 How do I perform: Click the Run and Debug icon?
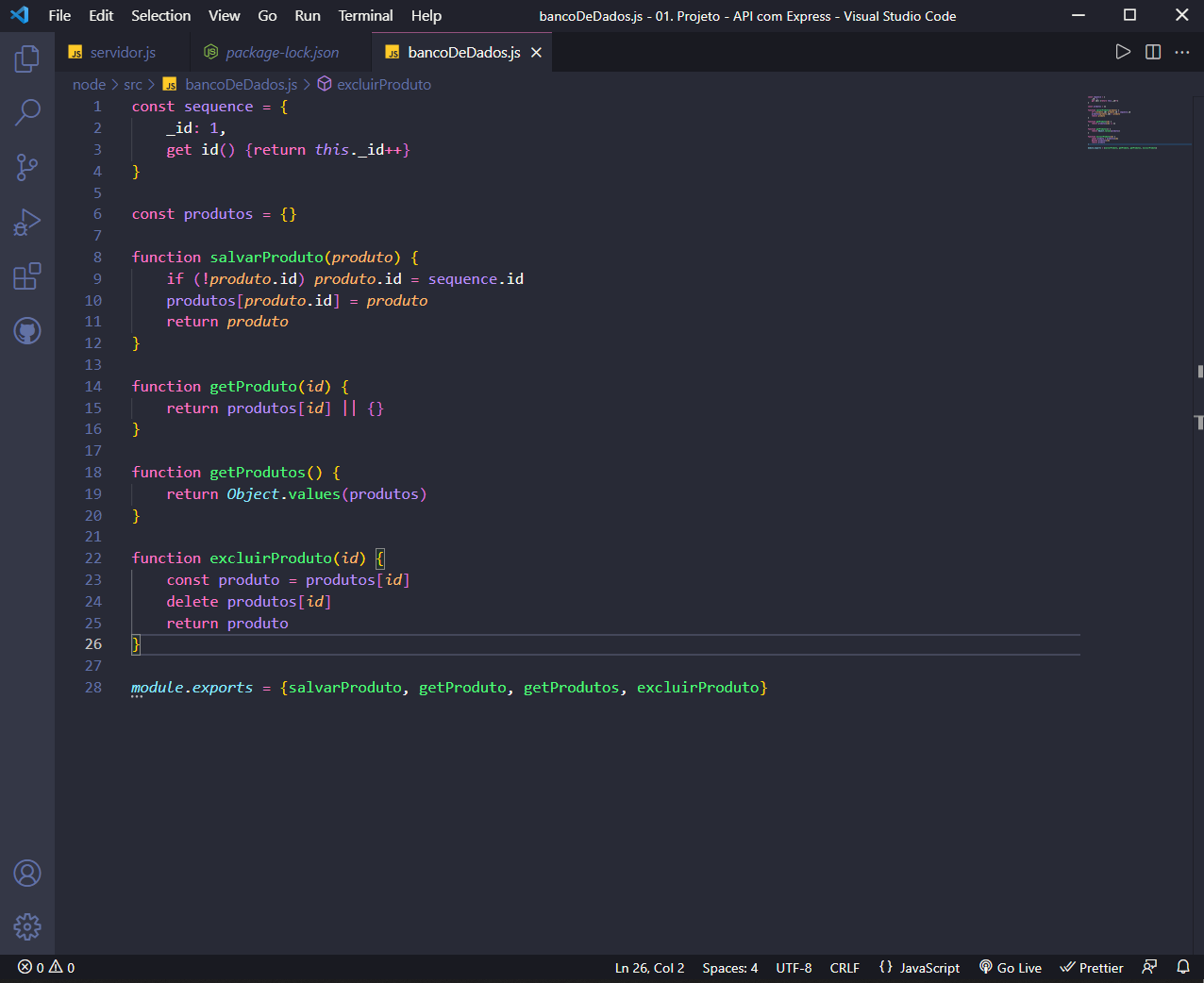[x=27, y=222]
